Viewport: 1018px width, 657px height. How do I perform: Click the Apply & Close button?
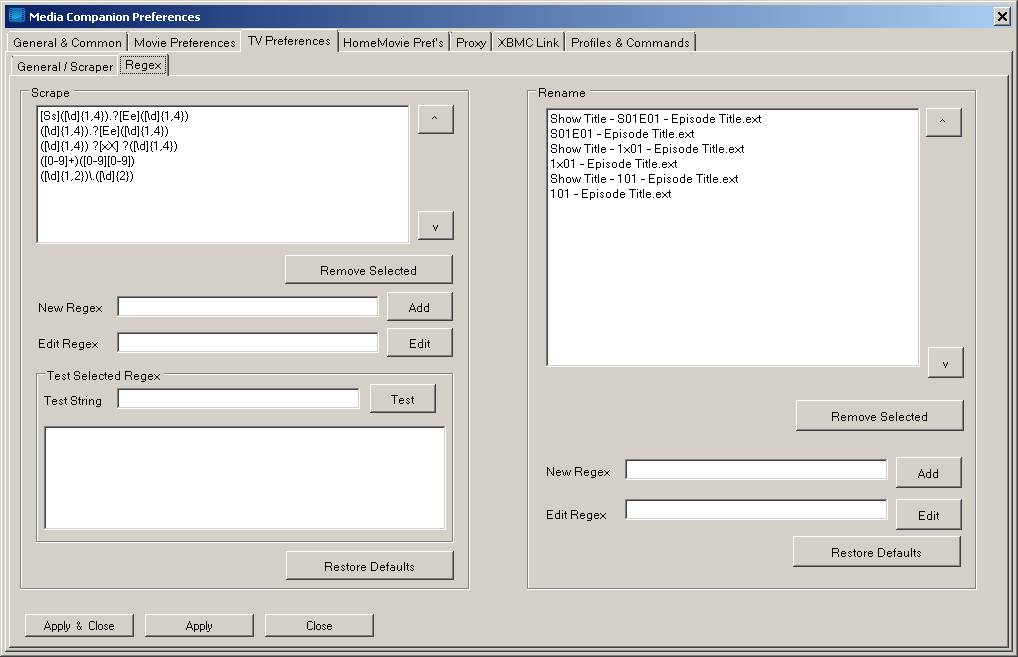79,625
